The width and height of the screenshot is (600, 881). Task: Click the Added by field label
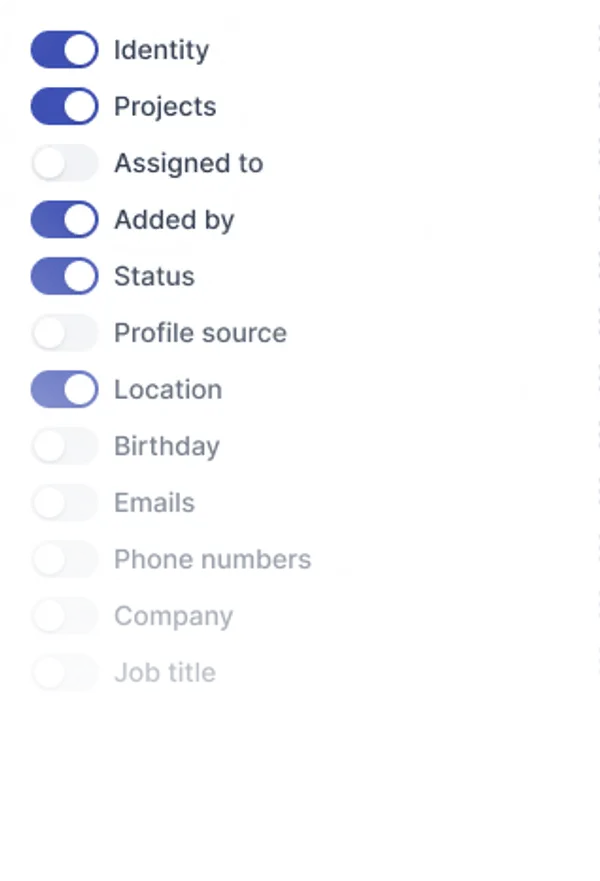(x=174, y=219)
